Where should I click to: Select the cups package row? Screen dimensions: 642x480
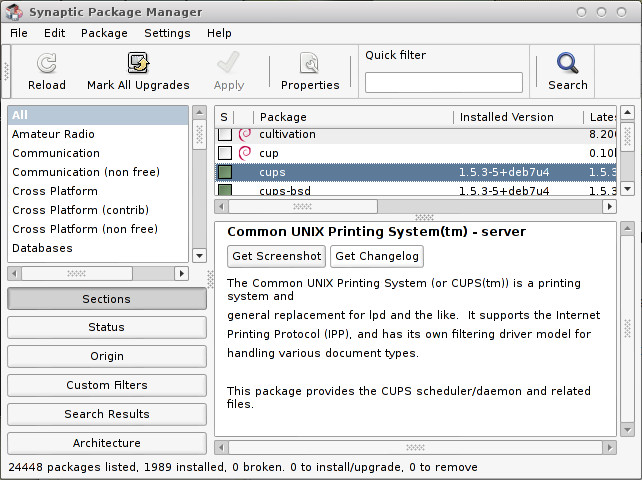[x=416, y=172]
